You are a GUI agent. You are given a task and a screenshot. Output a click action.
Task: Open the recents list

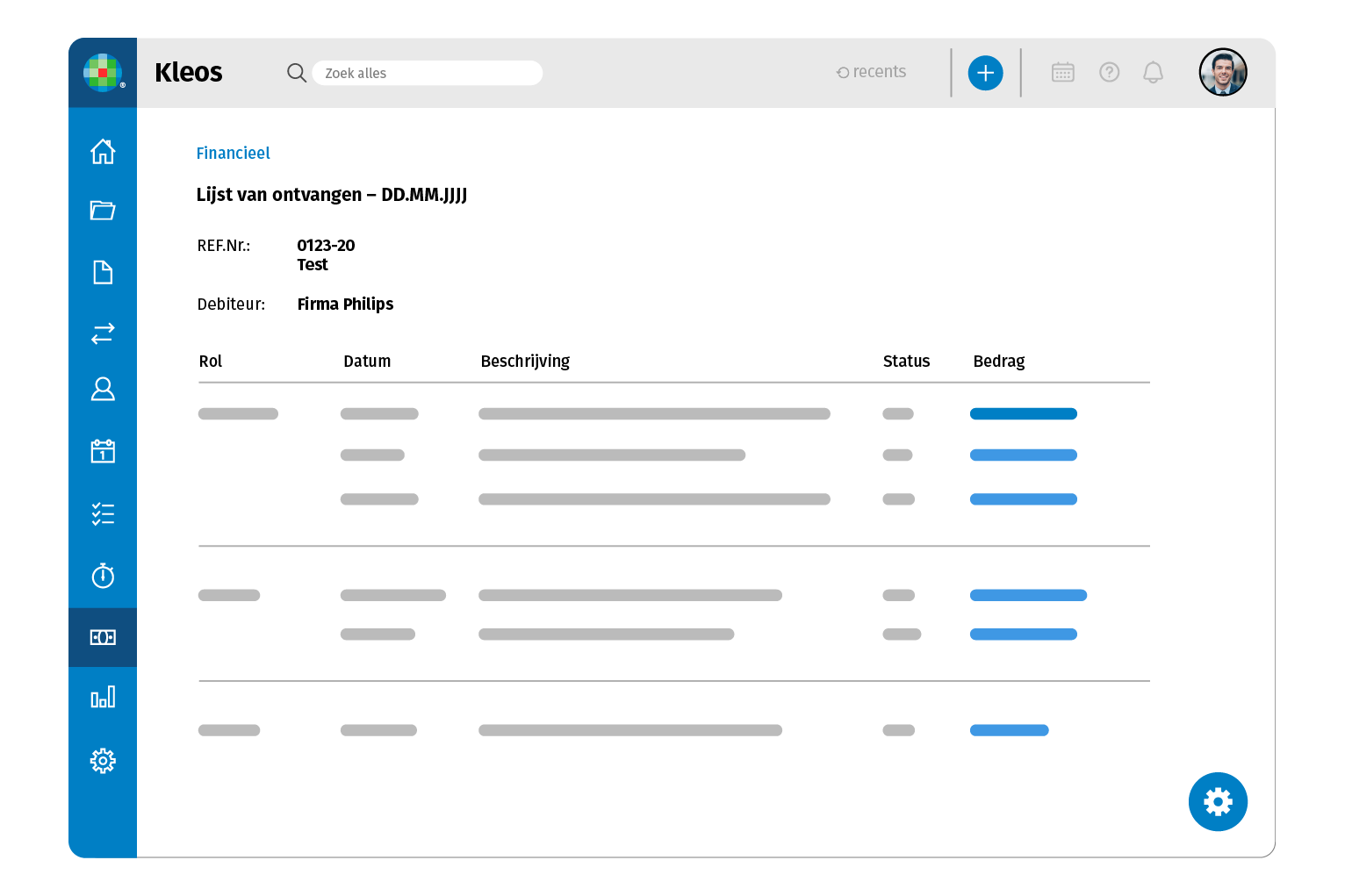[x=871, y=72]
